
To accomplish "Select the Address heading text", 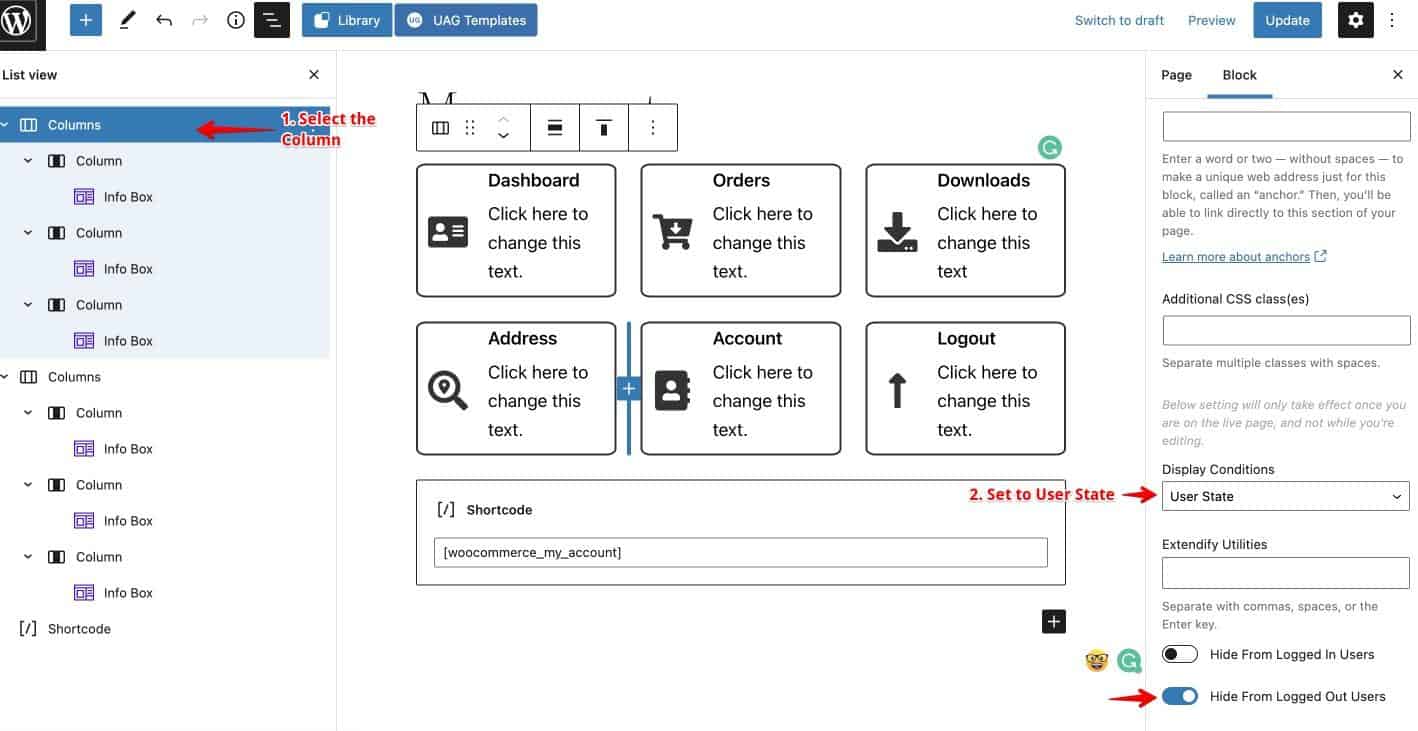I will click(522, 339).
